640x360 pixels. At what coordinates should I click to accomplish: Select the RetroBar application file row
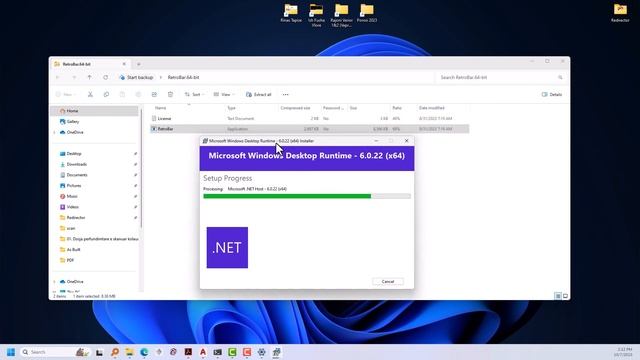[x=309, y=129]
